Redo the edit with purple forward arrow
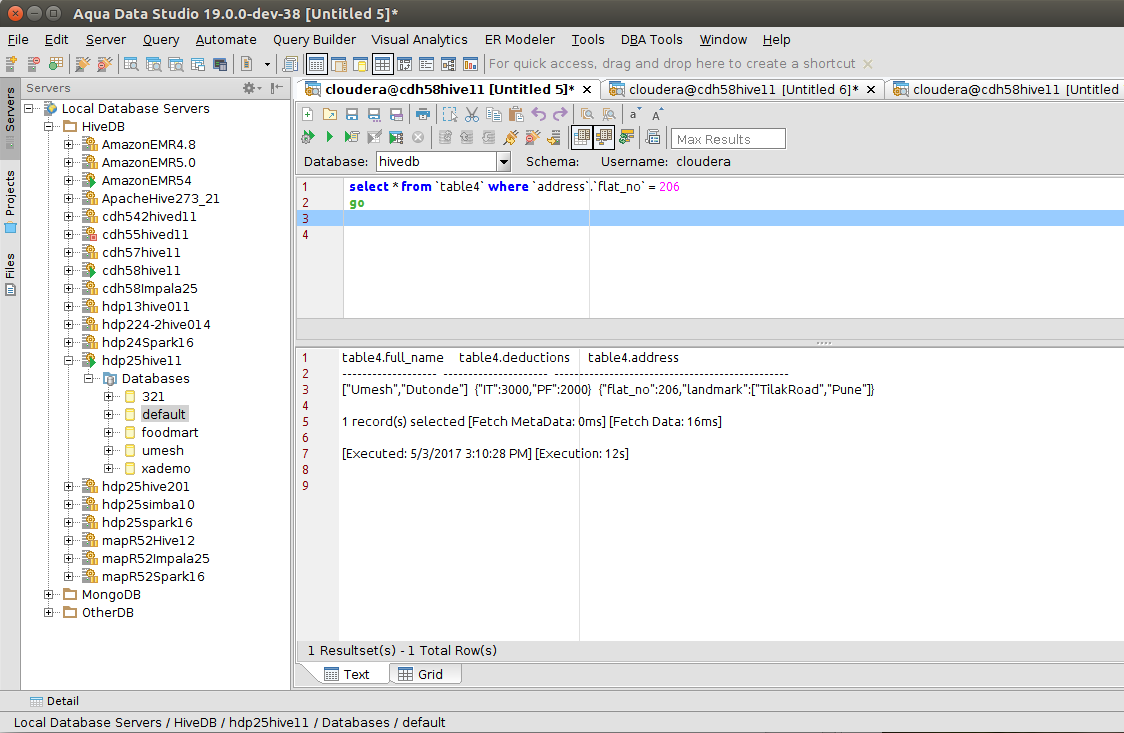 560,114
